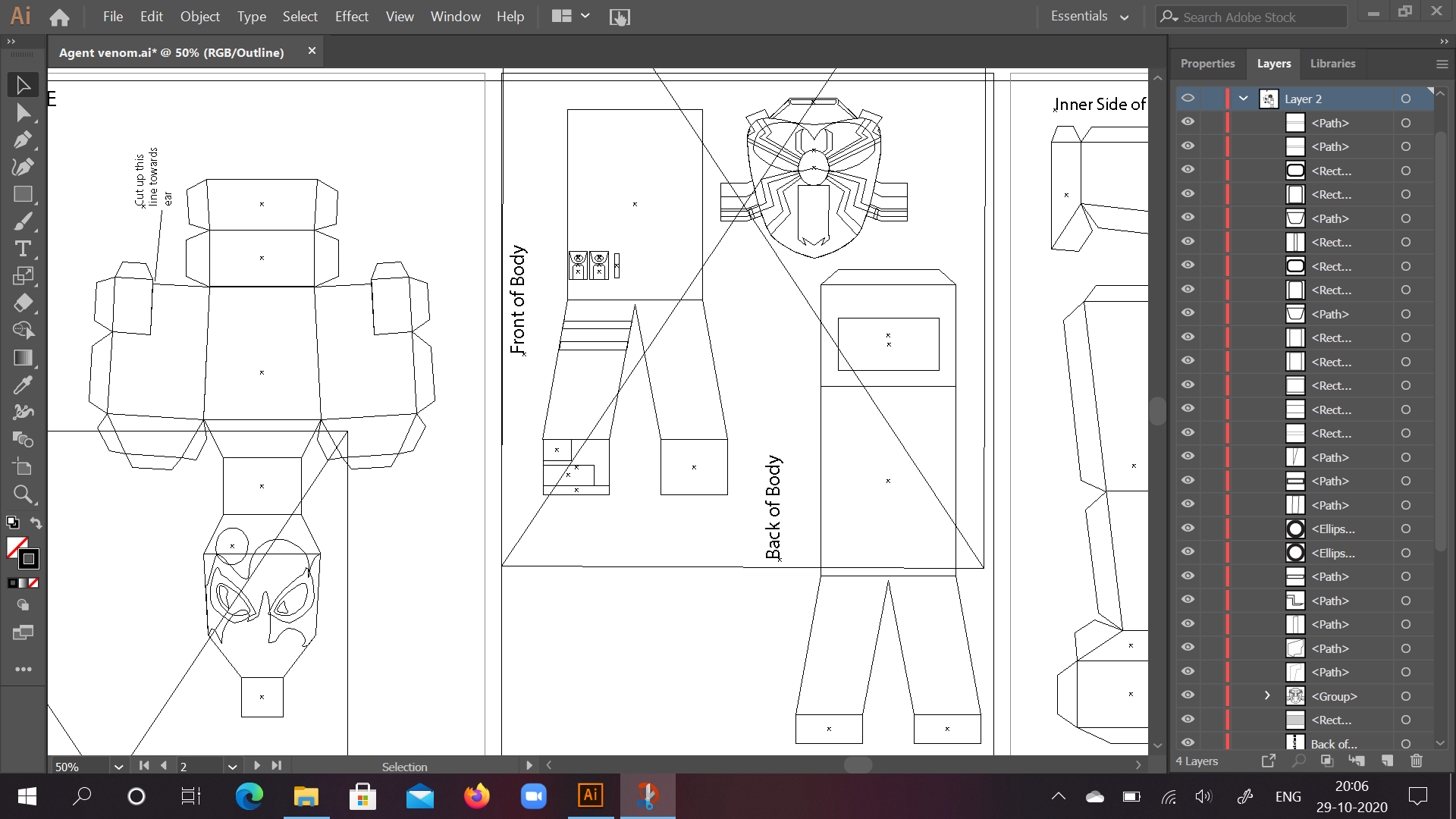Select the Type tool
The width and height of the screenshot is (1456, 819).
(23, 249)
